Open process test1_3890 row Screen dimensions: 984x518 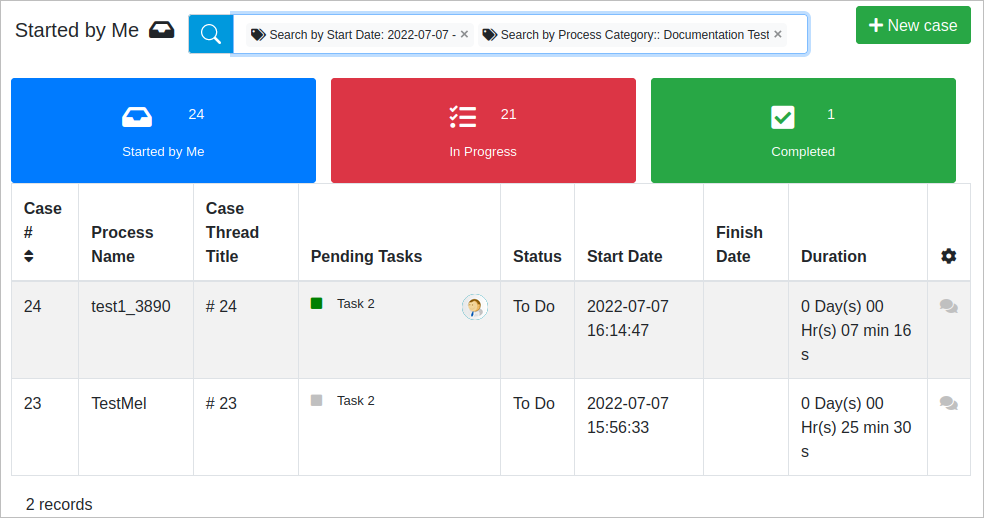point(131,306)
